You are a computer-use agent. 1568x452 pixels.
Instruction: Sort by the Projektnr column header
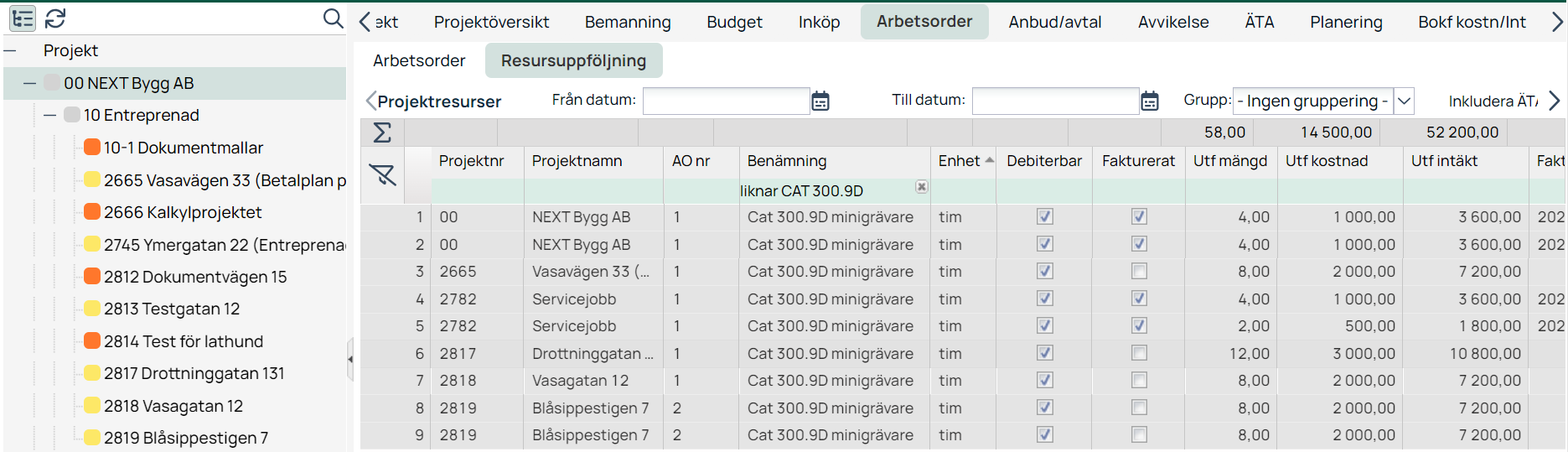[x=471, y=161]
